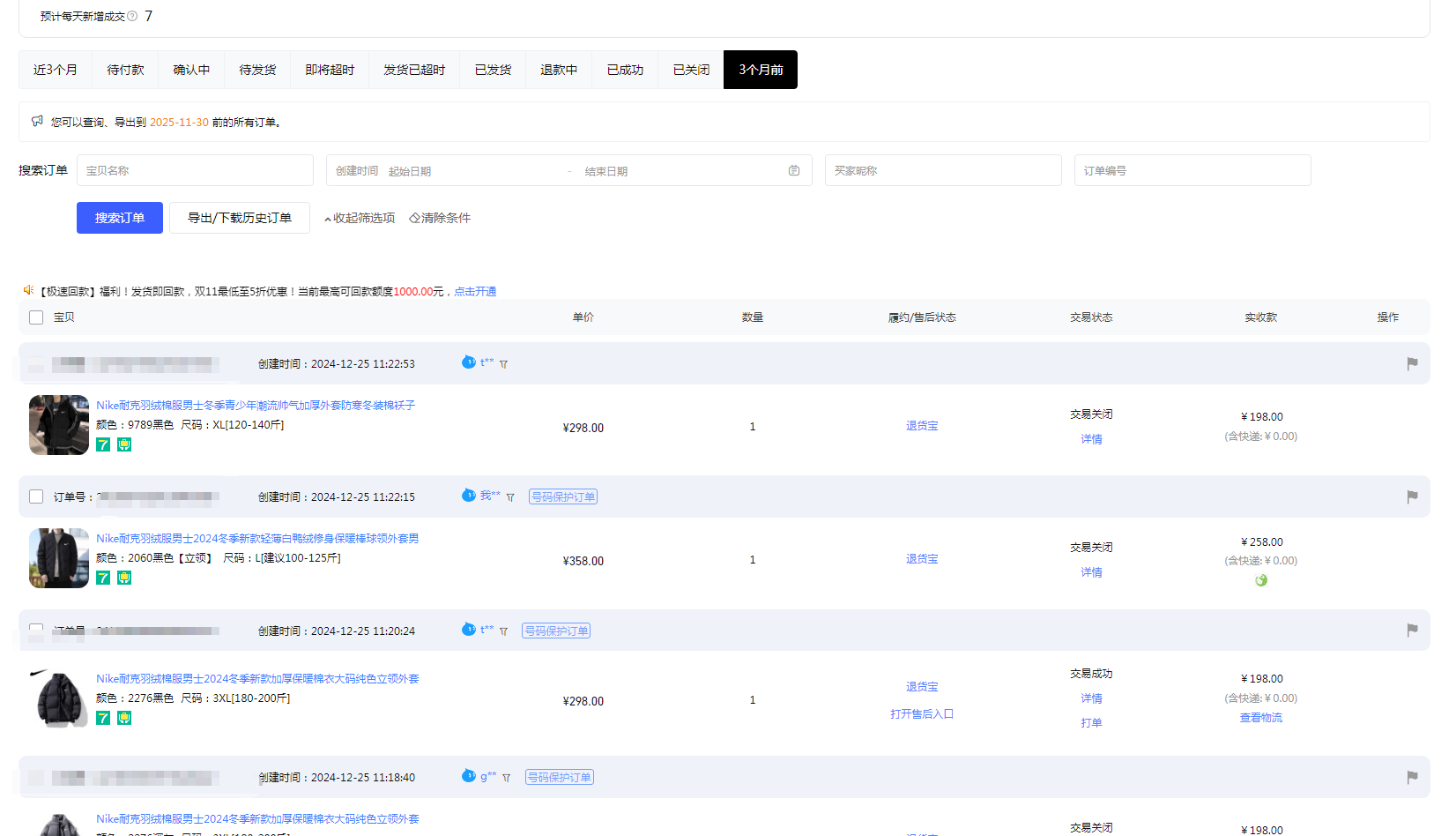Click yellow service badge on 2276黑色 3XL item
This screenshot has width=1456, height=836.
(x=124, y=718)
